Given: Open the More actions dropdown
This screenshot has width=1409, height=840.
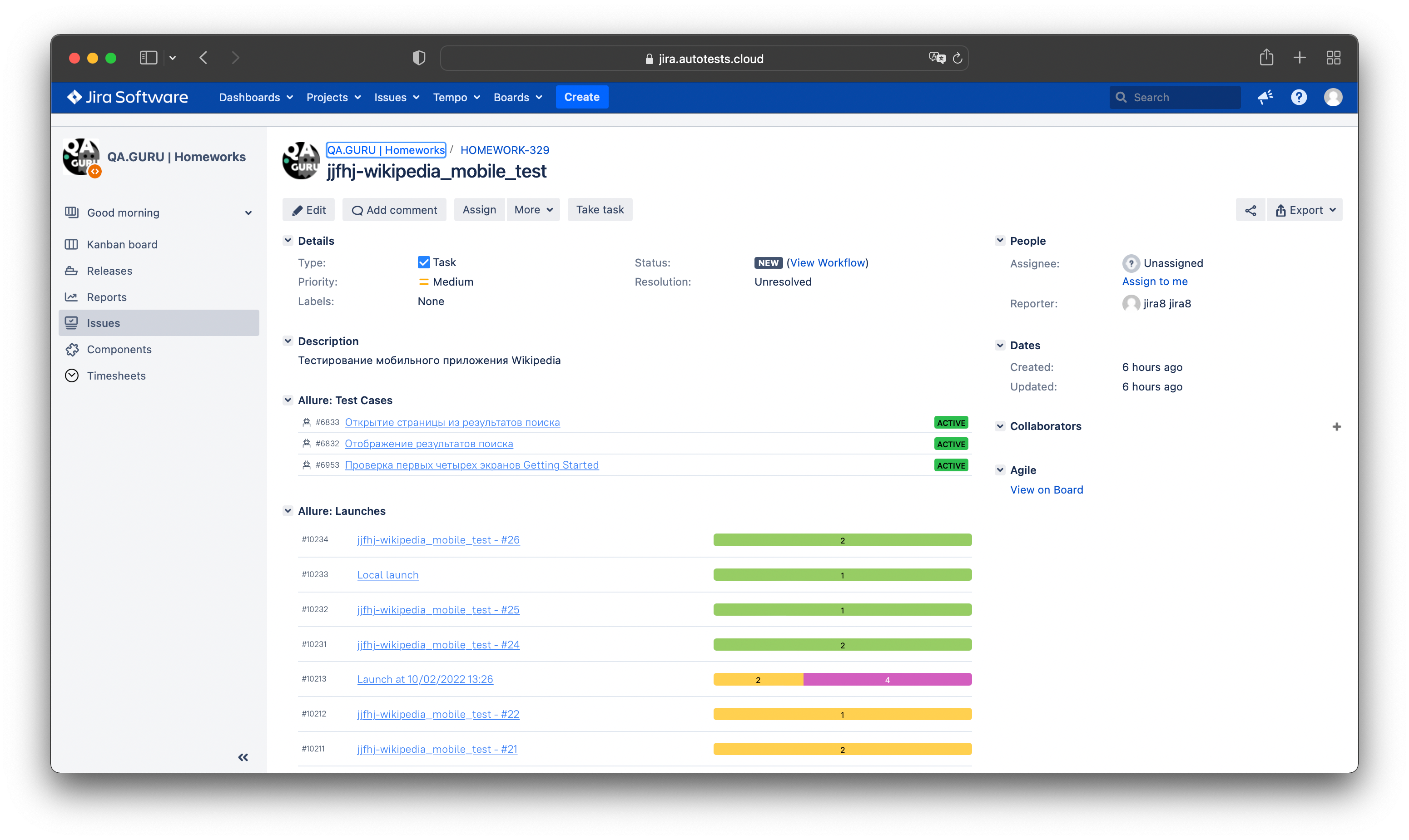Looking at the screenshot, I should point(533,210).
